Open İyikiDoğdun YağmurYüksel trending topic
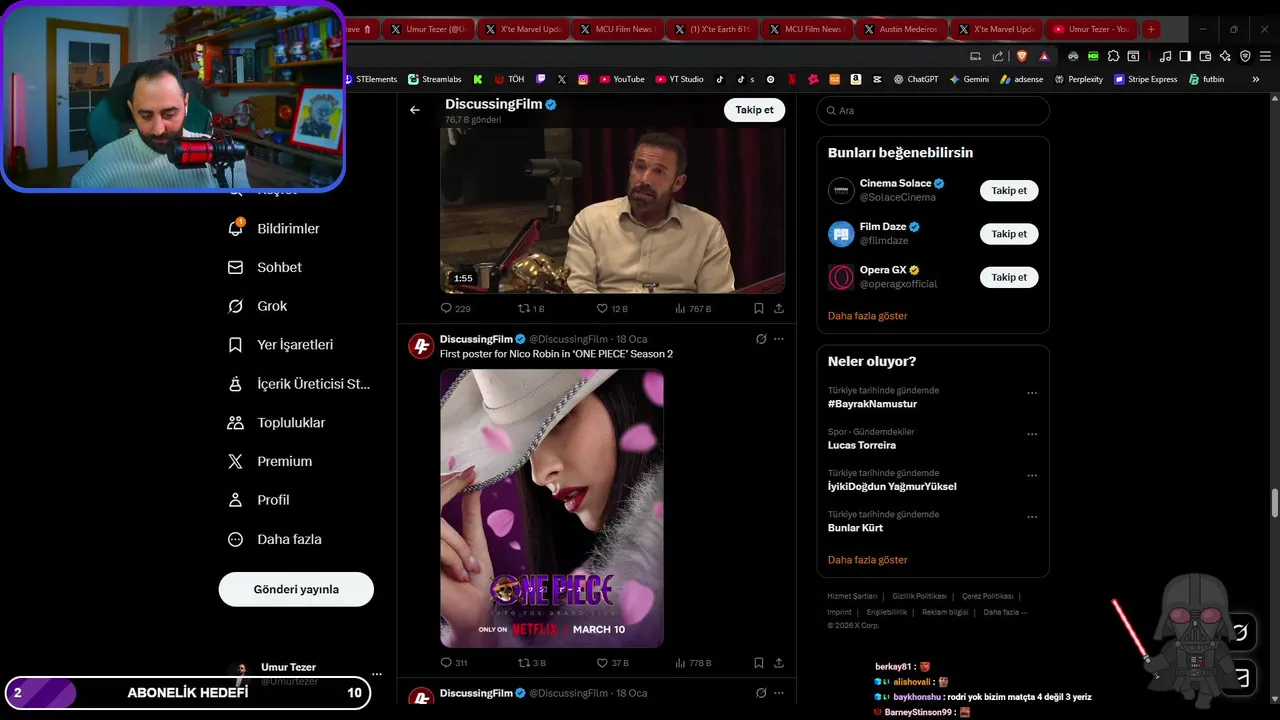Image resolution: width=1280 pixels, height=720 pixels. tap(892, 487)
